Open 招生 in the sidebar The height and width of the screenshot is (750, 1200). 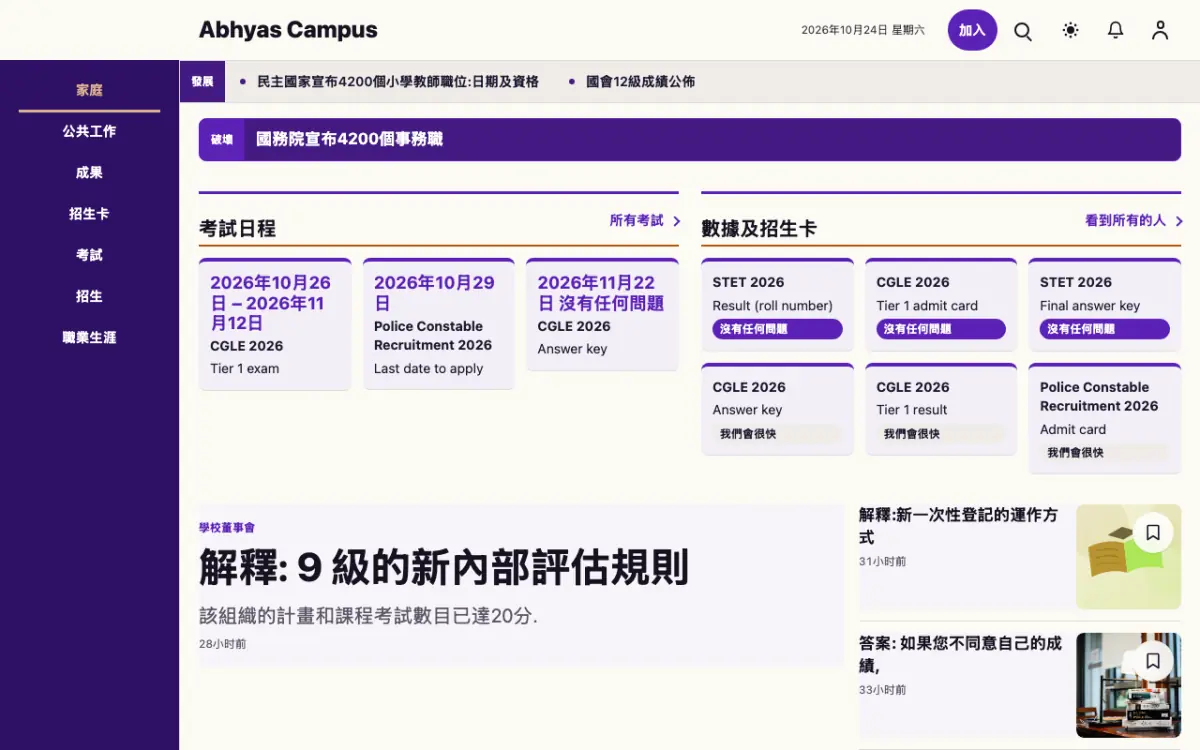click(x=89, y=296)
